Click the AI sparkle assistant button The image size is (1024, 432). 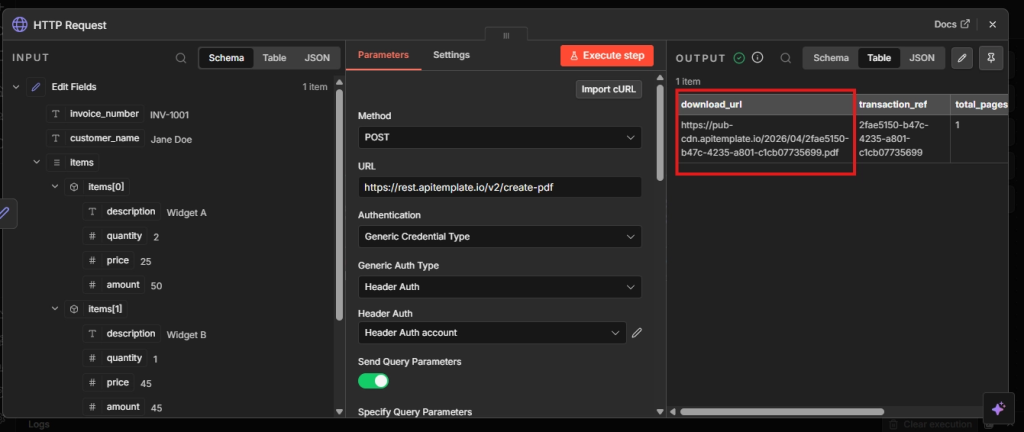click(997, 408)
